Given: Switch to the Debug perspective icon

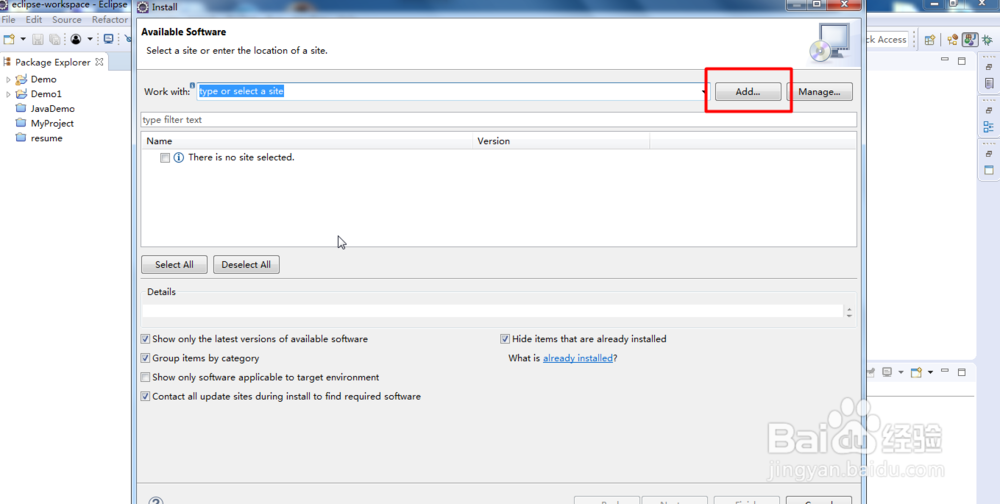Looking at the screenshot, I should coord(988,40).
